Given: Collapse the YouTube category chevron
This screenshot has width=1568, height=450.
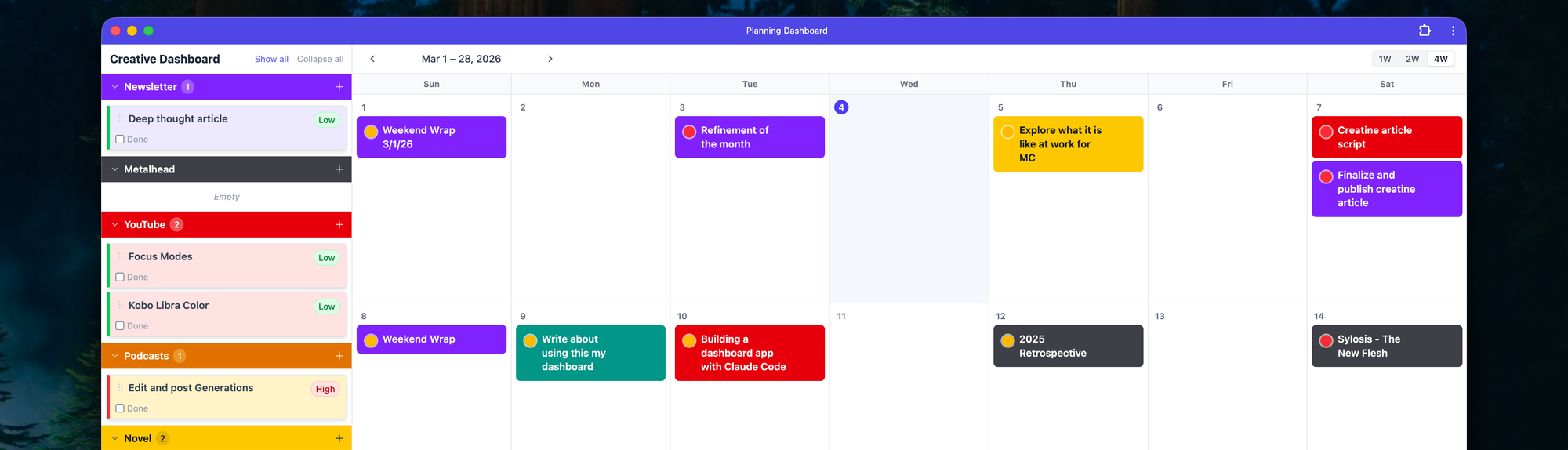Looking at the screenshot, I should (x=114, y=225).
